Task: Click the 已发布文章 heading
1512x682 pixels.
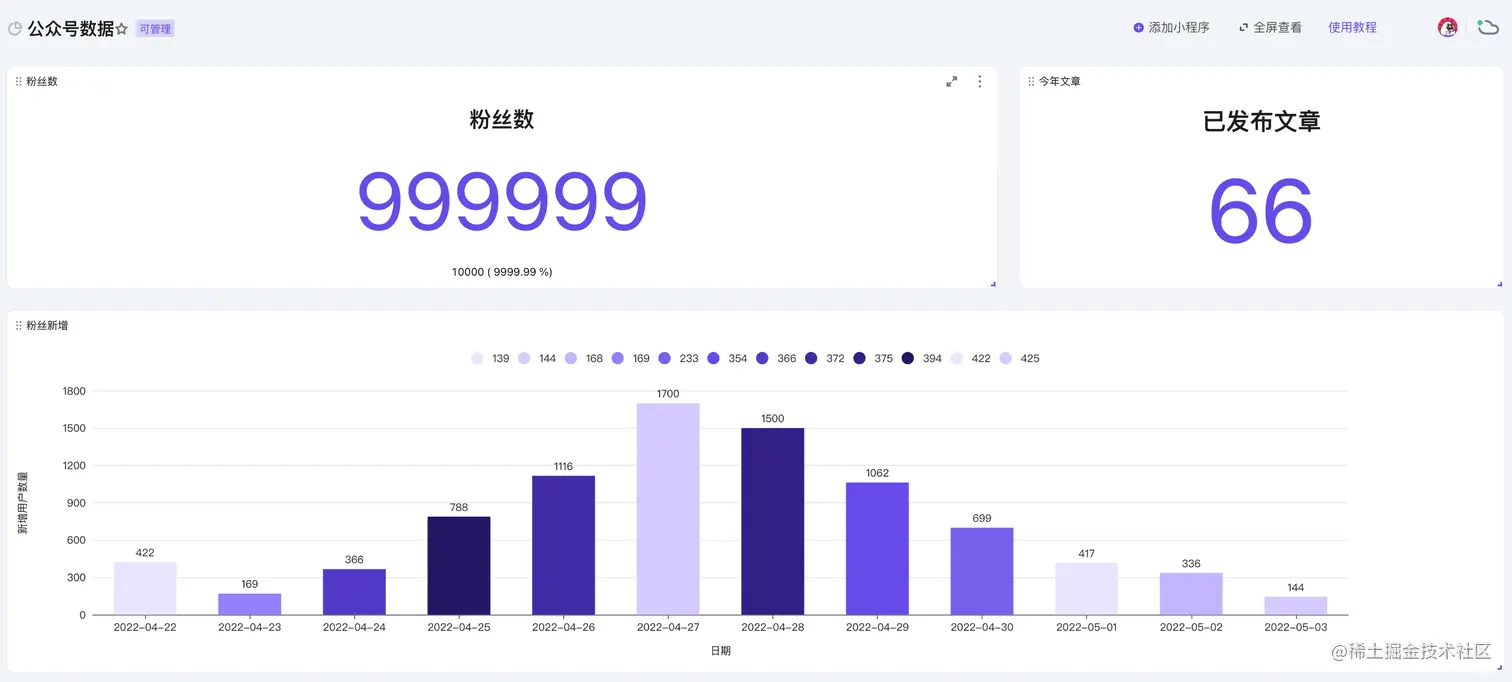Action: pyautogui.click(x=1261, y=122)
